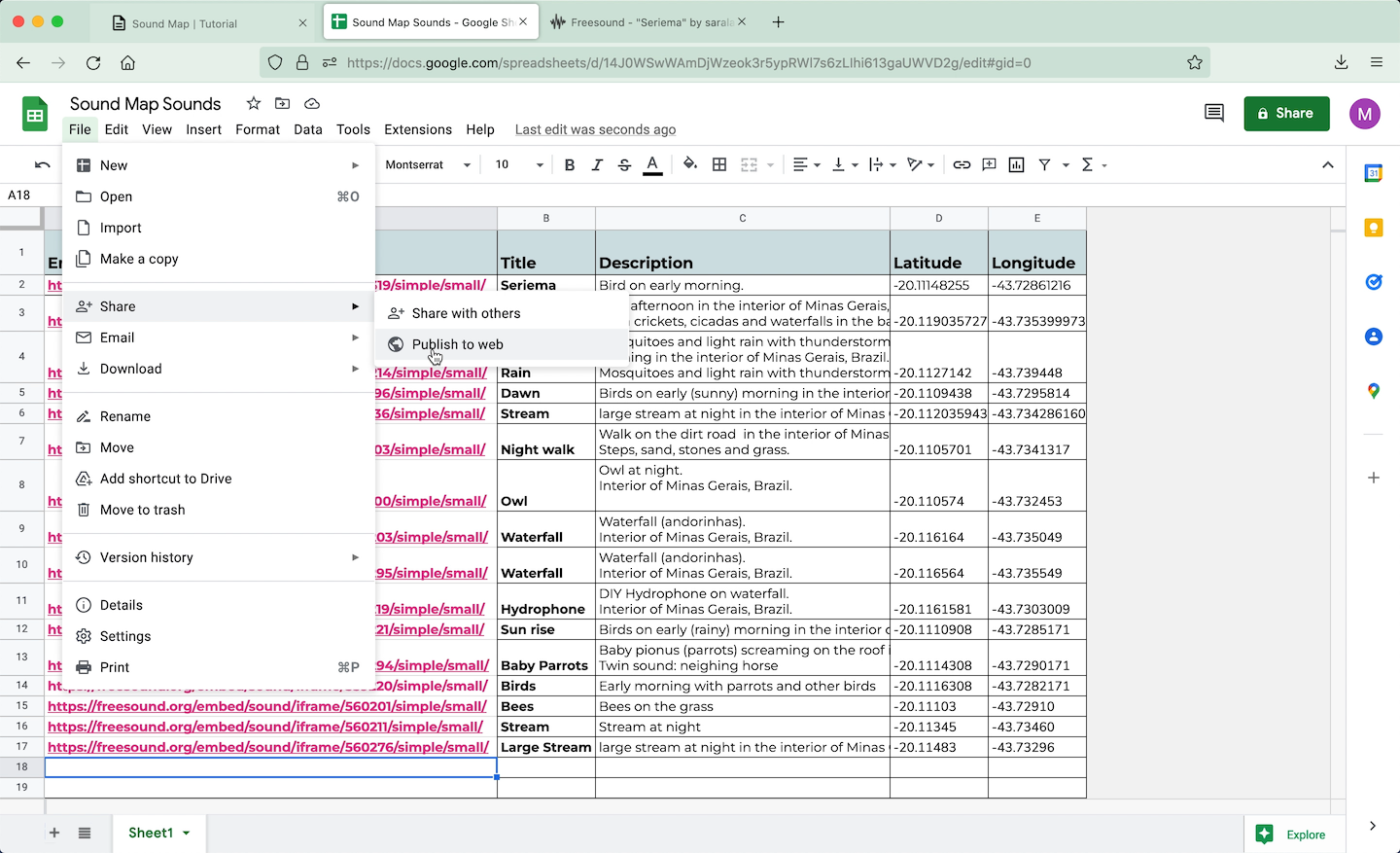Collapse the toolbar with the up chevron
Viewport: 1400px width, 853px height.
(1327, 165)
